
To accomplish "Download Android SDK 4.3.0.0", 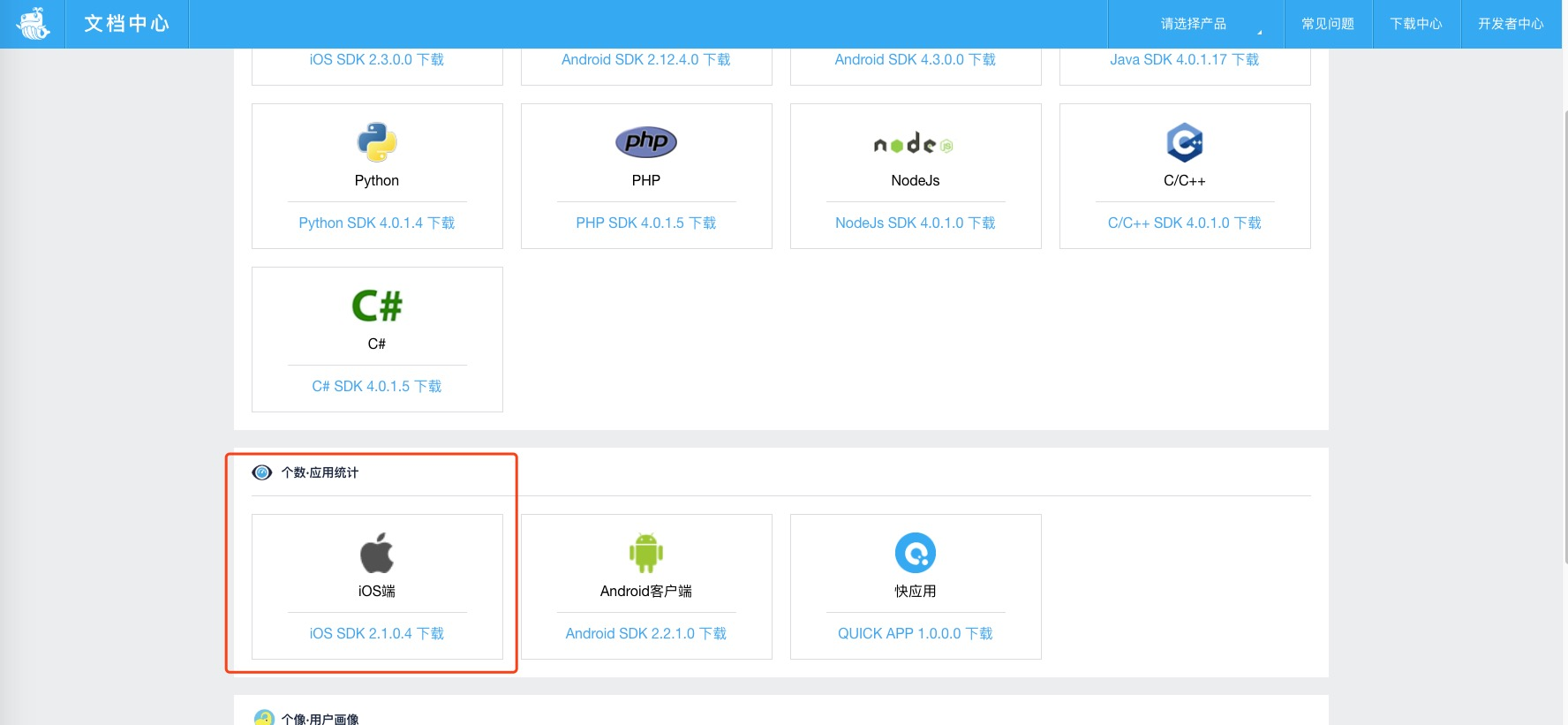I will [916, 59].
